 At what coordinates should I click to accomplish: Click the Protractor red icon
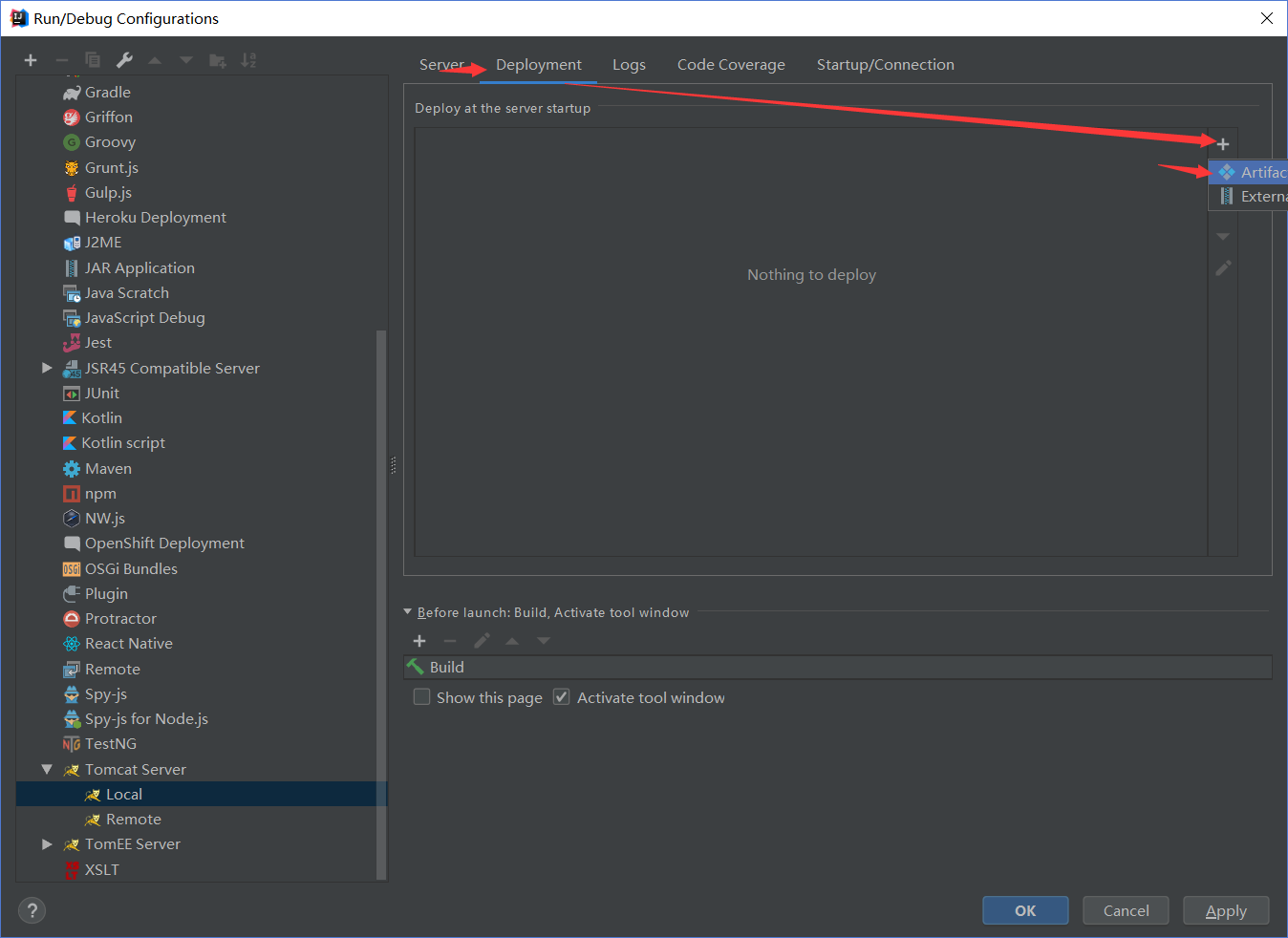(72, 619)
